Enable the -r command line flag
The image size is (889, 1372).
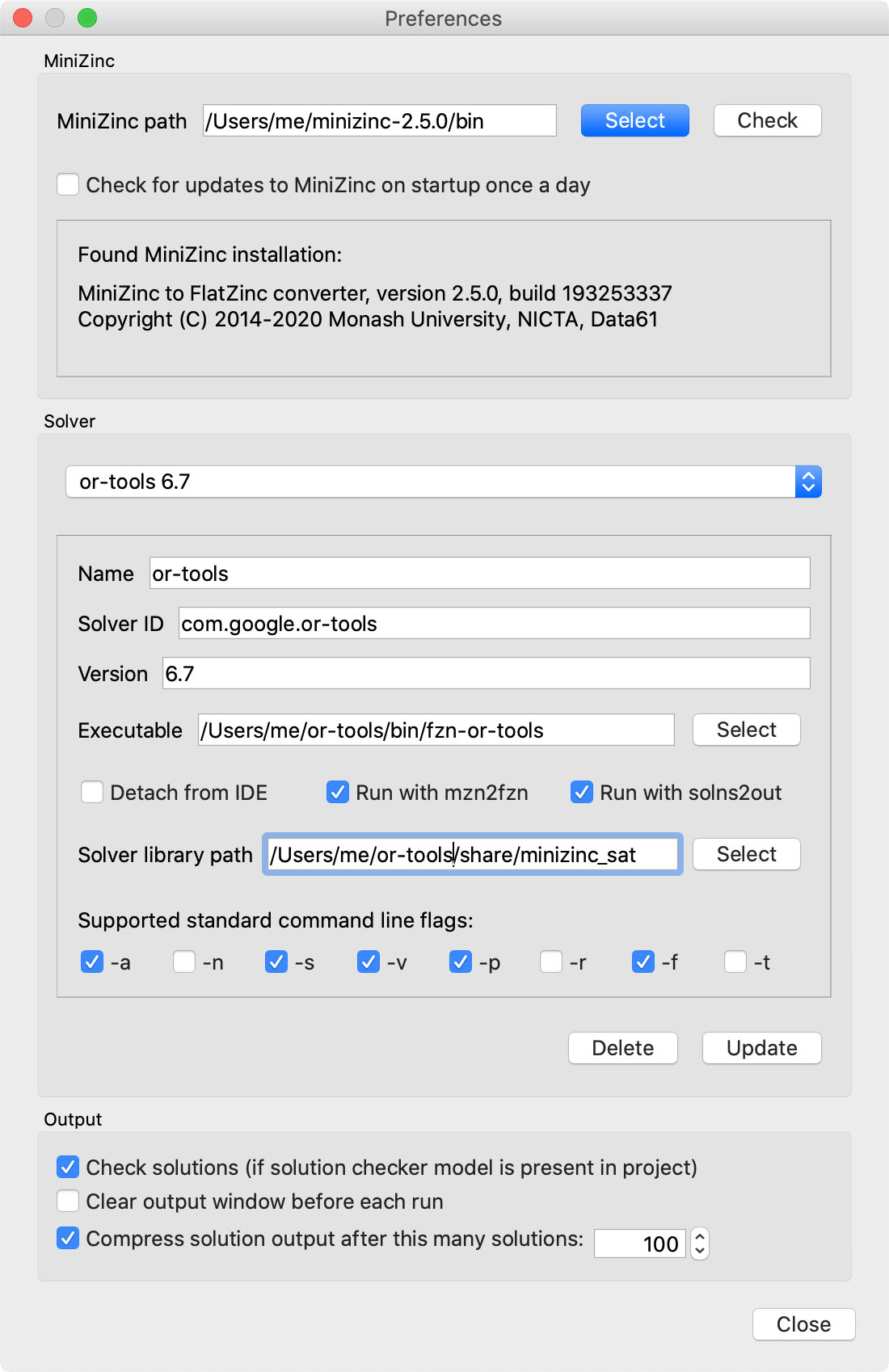[x=551, y=962]
